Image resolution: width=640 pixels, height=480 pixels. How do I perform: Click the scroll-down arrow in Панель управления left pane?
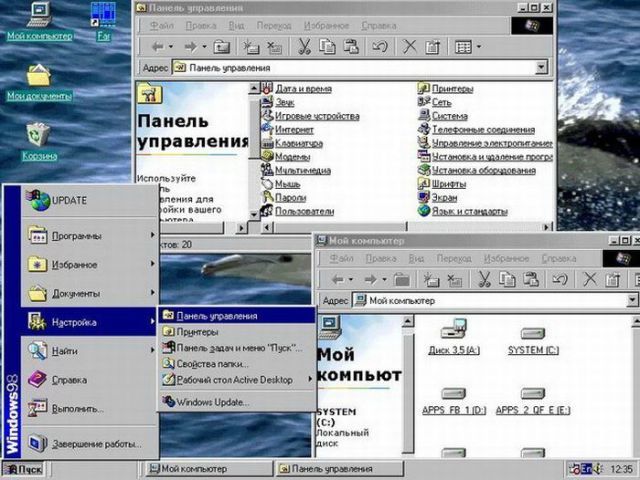coord(254,211)
